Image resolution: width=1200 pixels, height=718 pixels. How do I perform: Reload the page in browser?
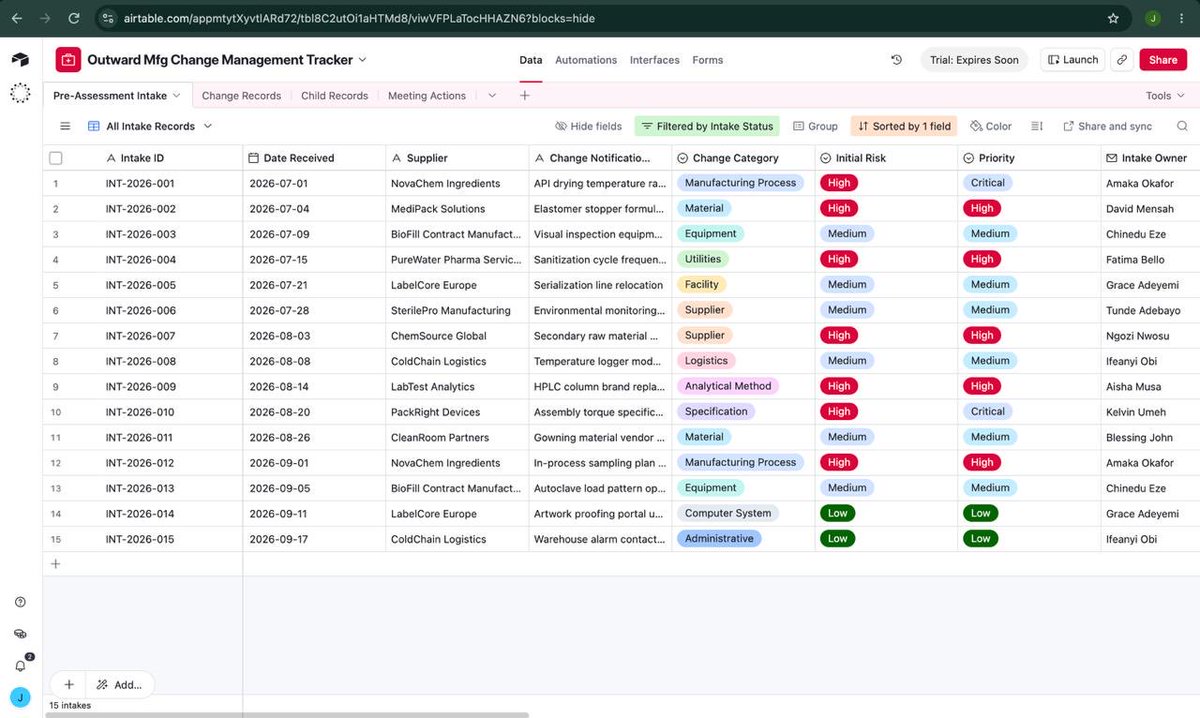73,18
